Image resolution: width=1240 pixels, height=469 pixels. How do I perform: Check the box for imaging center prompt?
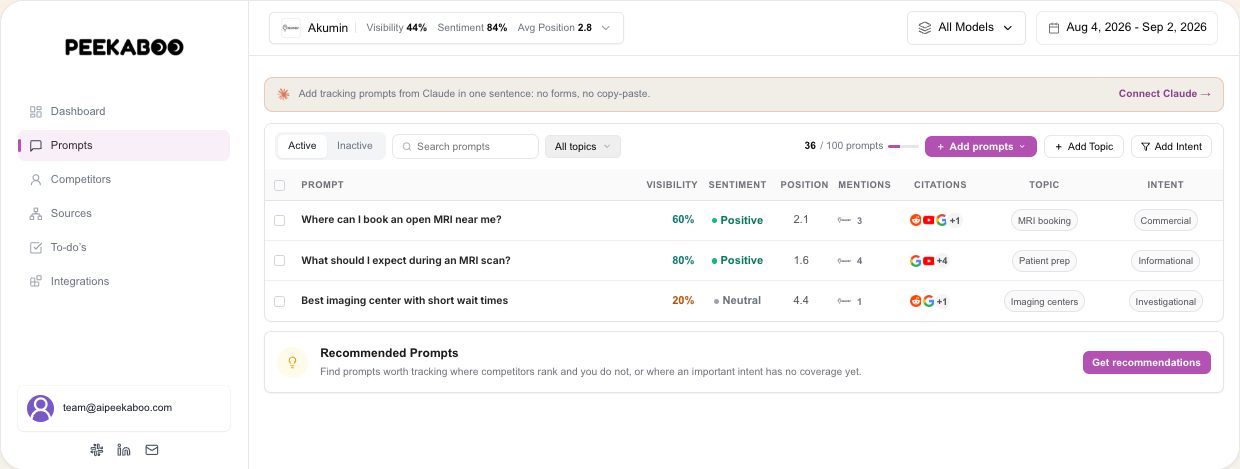pyautogui.click(x=280, y=301)
